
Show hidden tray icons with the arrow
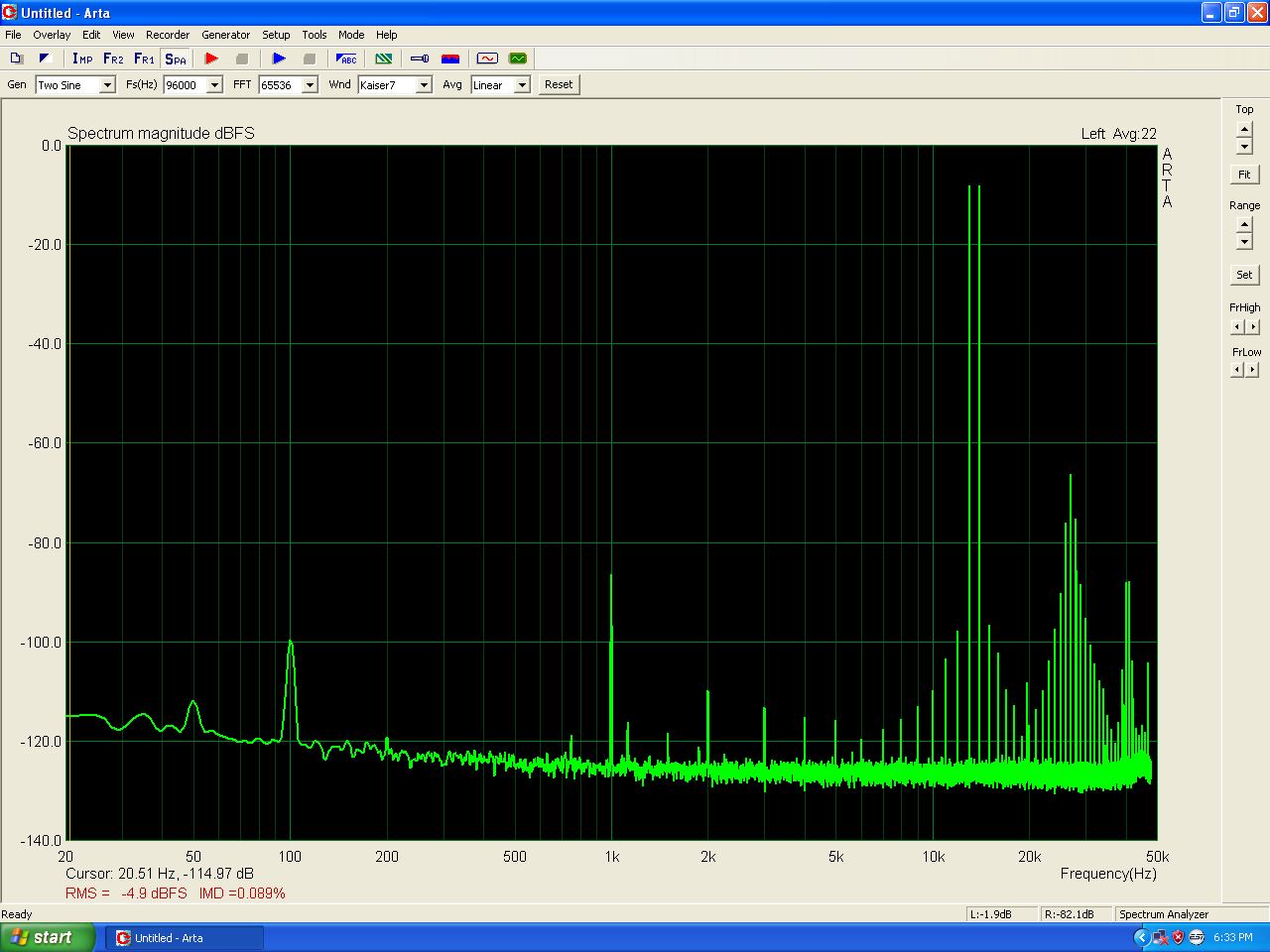(x=1141, y=937)
